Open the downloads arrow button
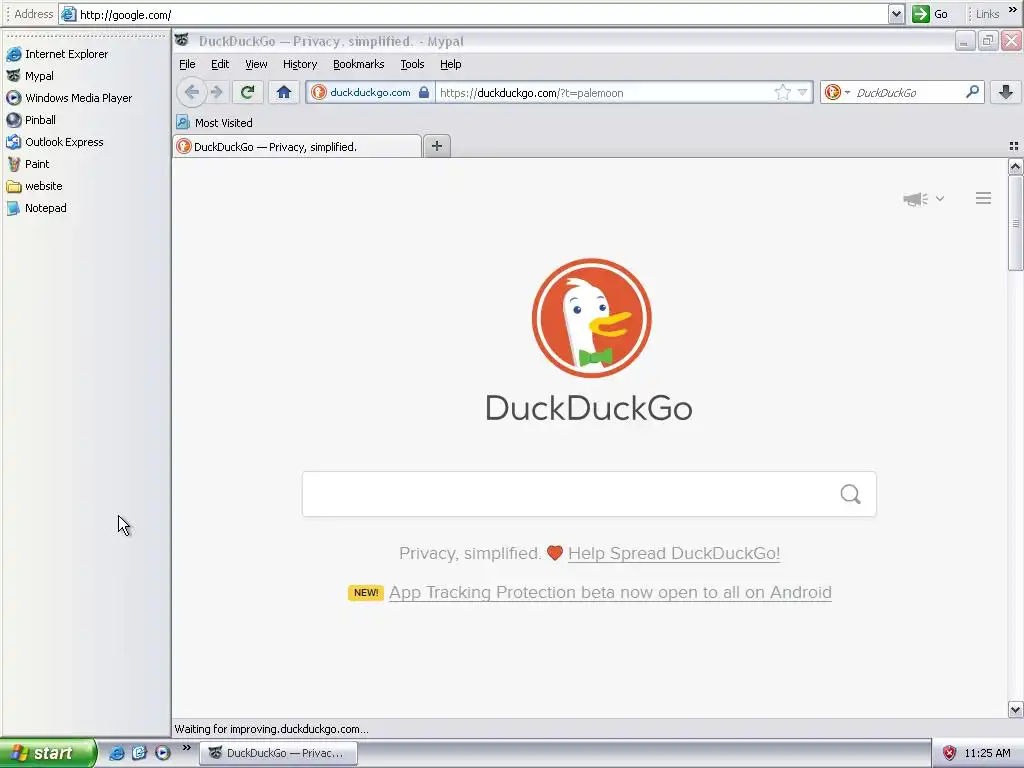The image size is (1024, 768). click(x=1006, y=92)
